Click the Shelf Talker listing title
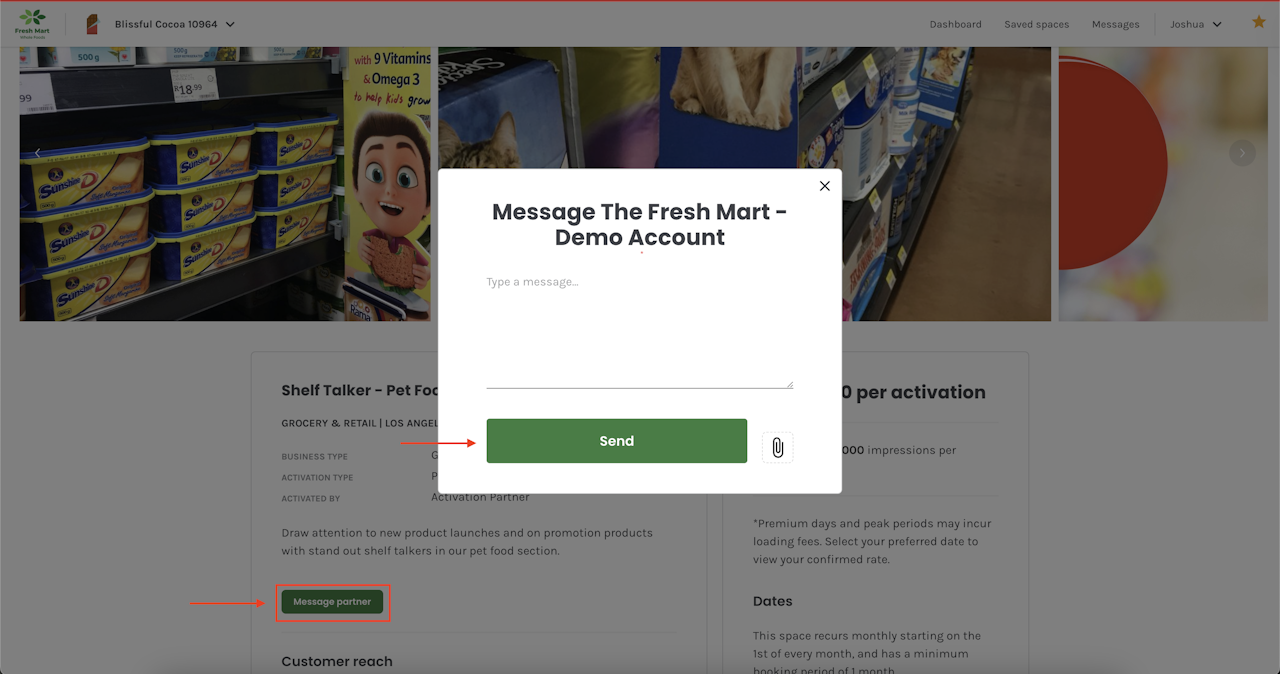This screenshot has width=1280, height=674. point(360,390)
